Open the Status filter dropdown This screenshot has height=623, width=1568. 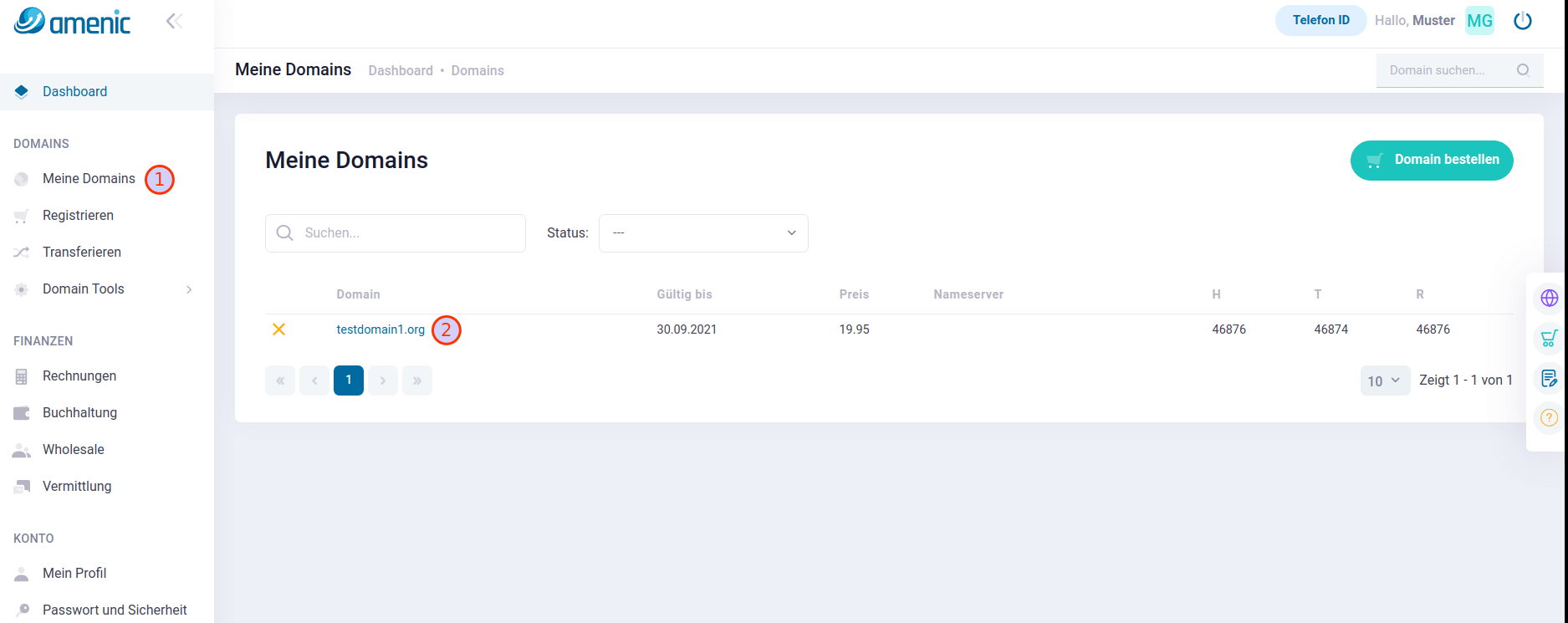[702, 233]
